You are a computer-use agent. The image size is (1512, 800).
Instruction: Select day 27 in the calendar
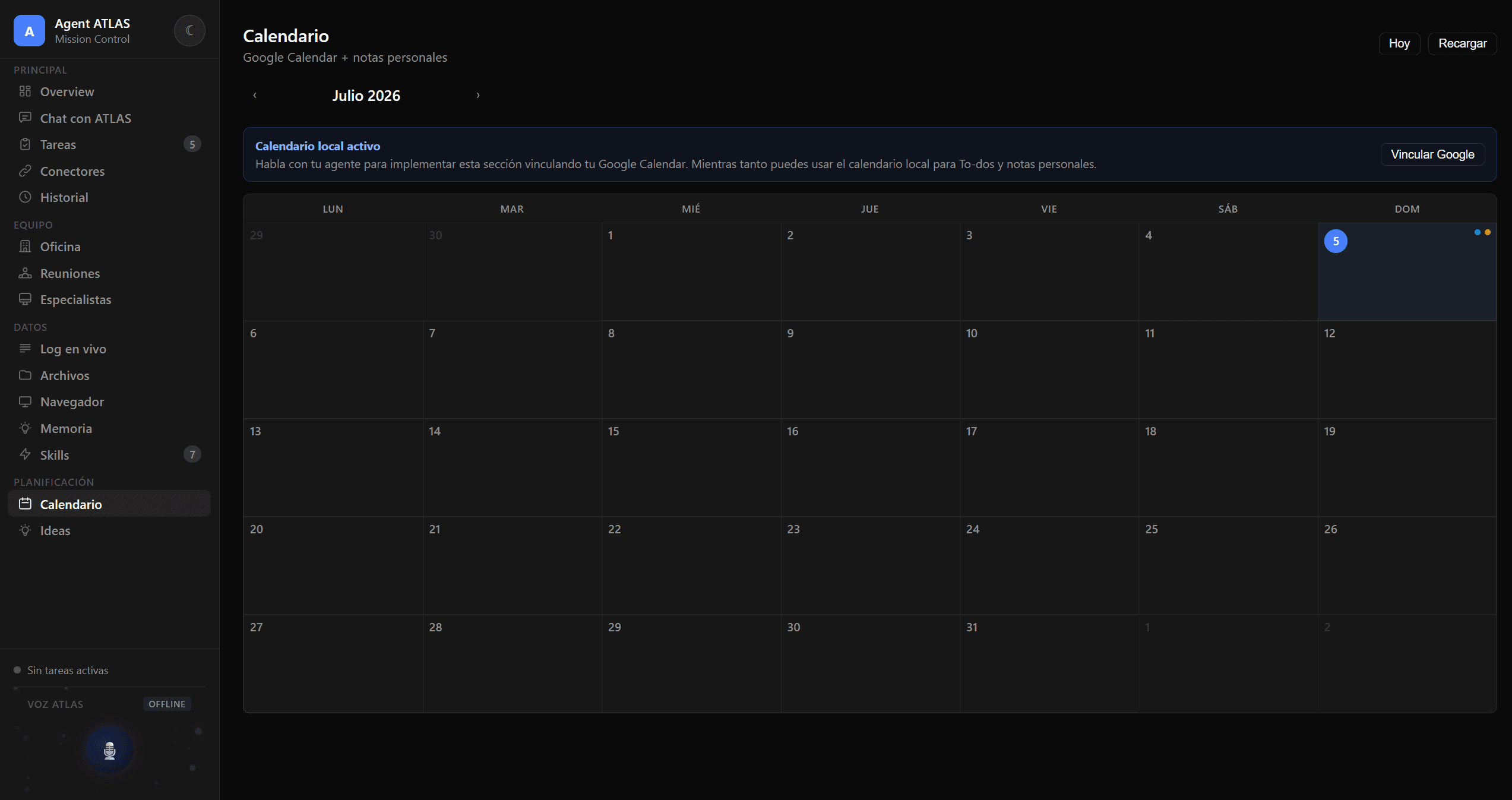click(x=333, y=663)
